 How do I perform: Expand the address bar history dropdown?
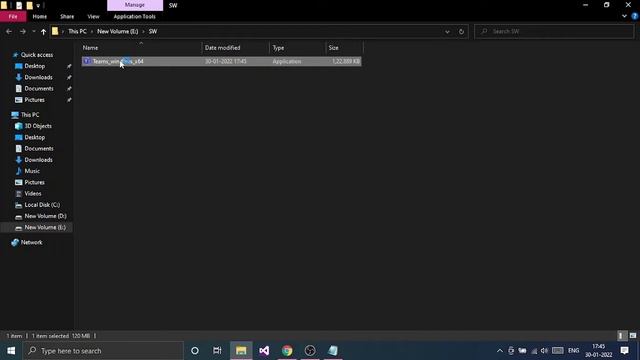click(x=447, y=31)
